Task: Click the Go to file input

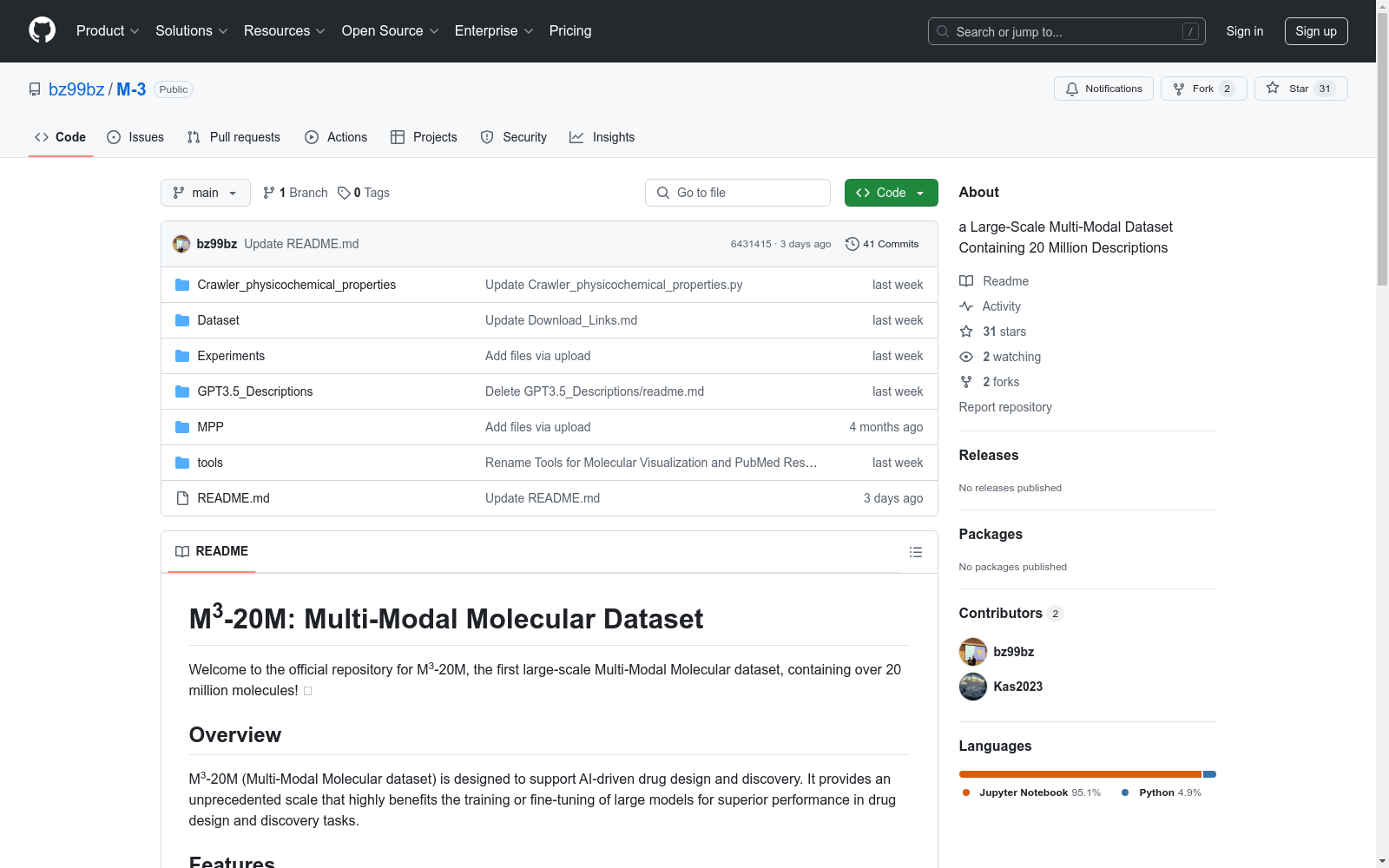Action: (x=738, y=193)
